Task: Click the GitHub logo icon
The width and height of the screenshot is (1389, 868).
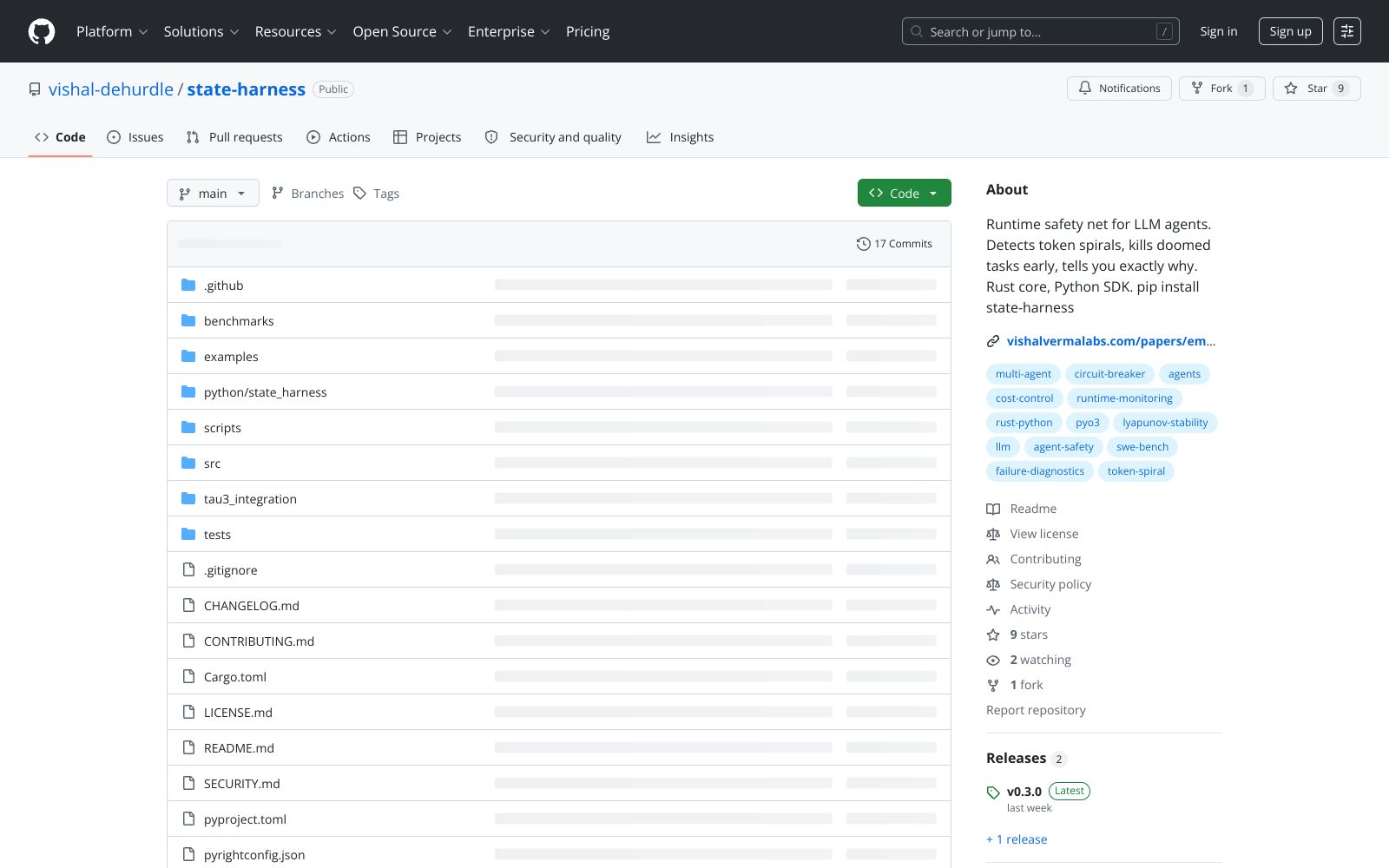Action: click(42, 31)
